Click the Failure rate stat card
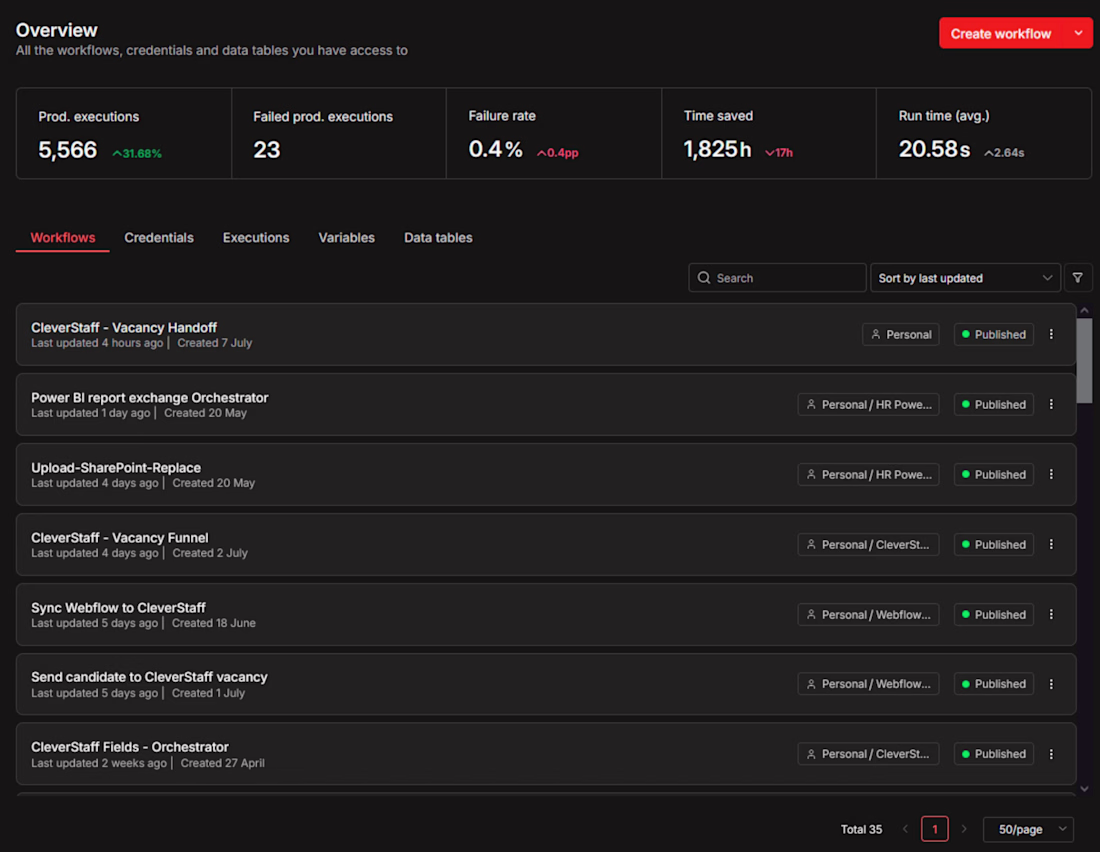 [x=554, y=133]
